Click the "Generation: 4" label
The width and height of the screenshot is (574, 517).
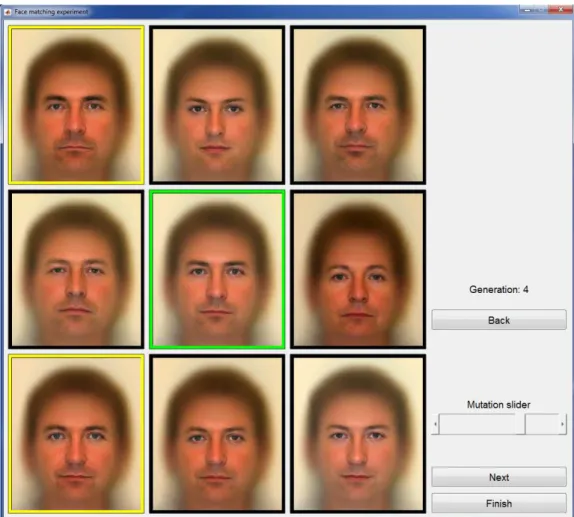point(499,290)
